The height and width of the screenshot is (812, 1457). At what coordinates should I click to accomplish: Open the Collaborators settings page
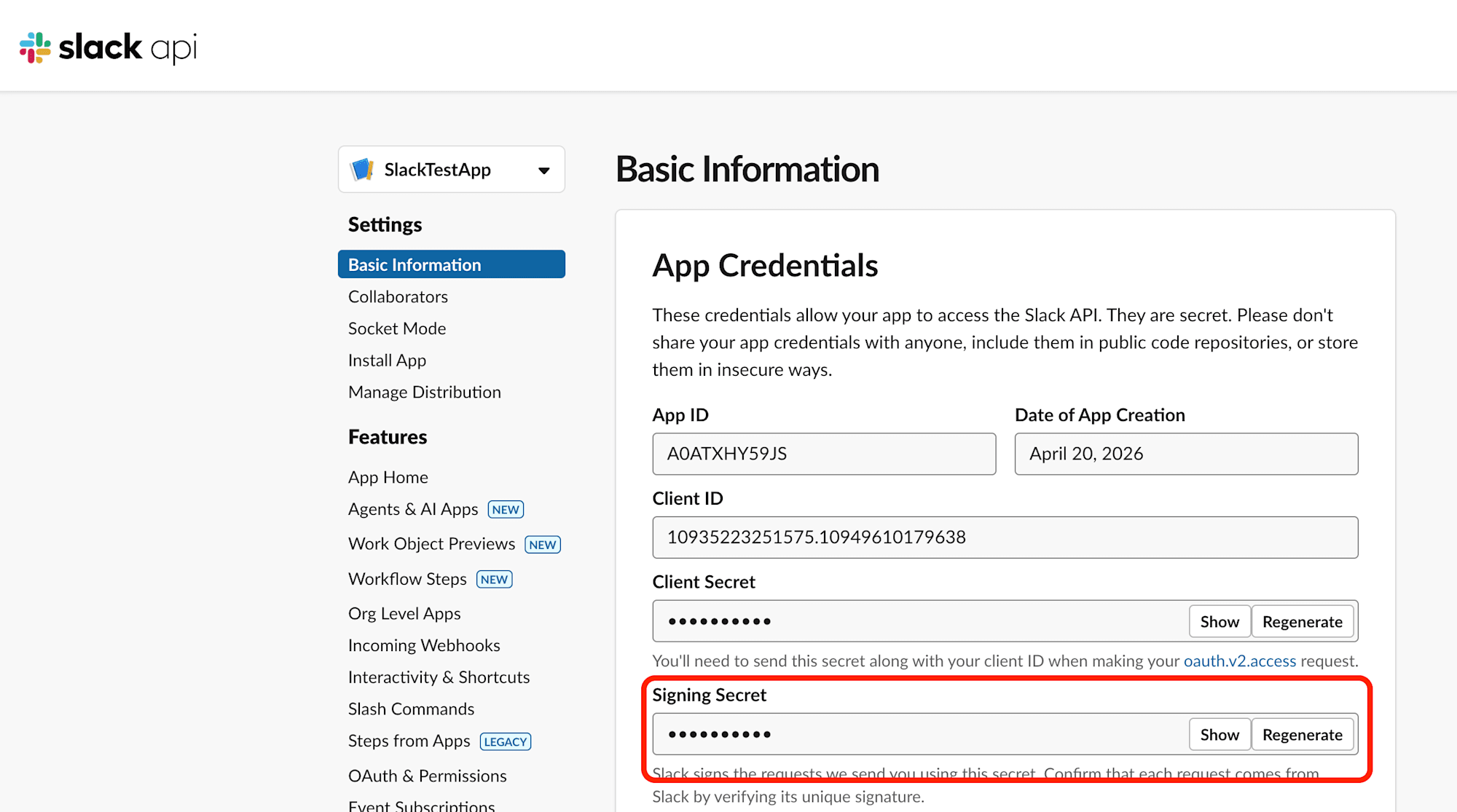tap(398, 296)
